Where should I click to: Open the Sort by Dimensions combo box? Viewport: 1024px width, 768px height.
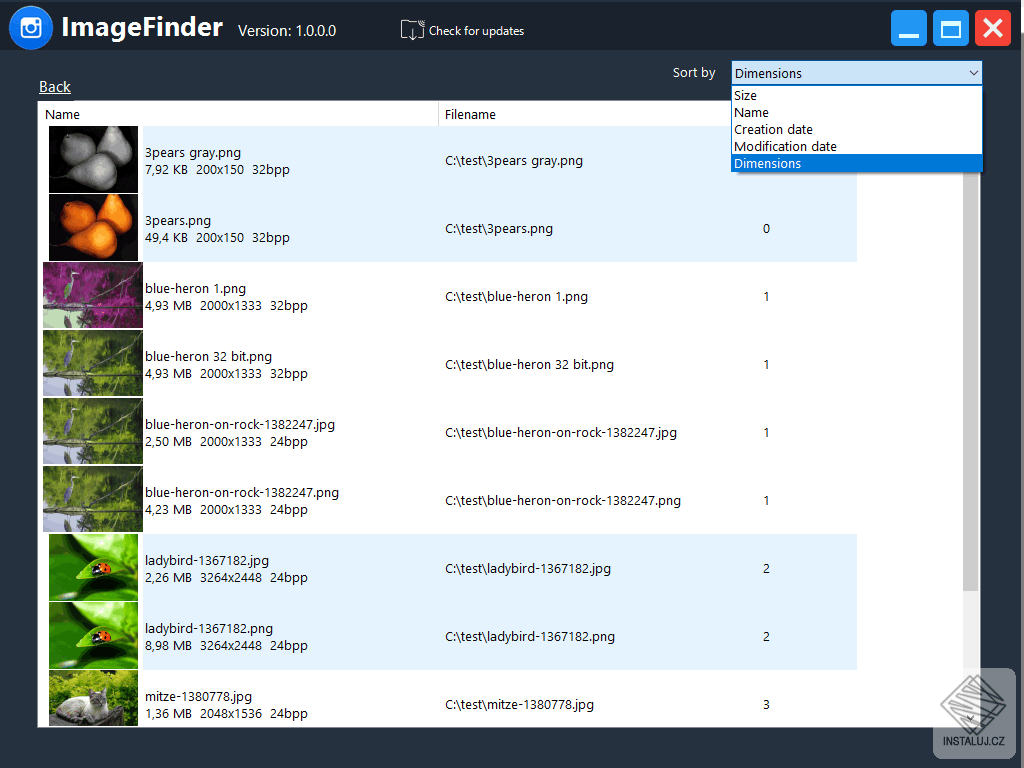pos(856,73)
